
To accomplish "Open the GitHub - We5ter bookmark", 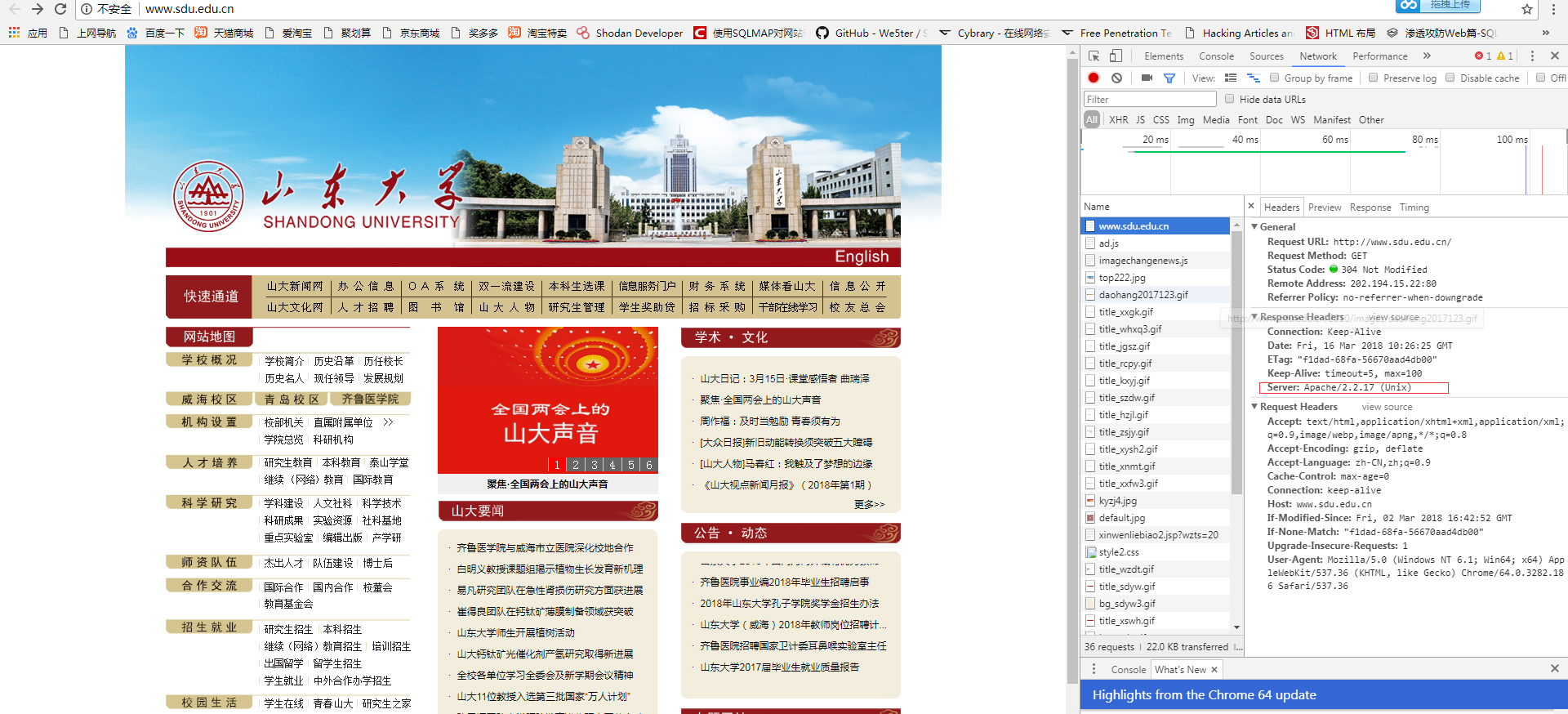I will click(x=871, y=33).
